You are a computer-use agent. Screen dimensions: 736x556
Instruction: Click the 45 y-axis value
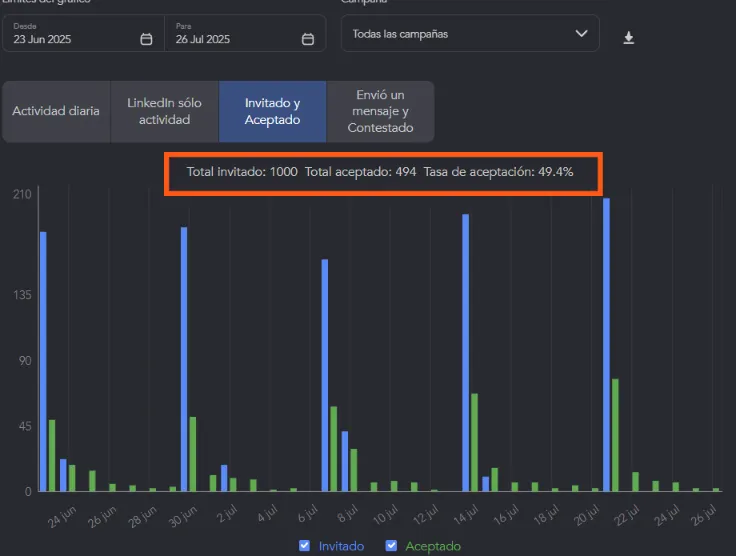[25, 426]
